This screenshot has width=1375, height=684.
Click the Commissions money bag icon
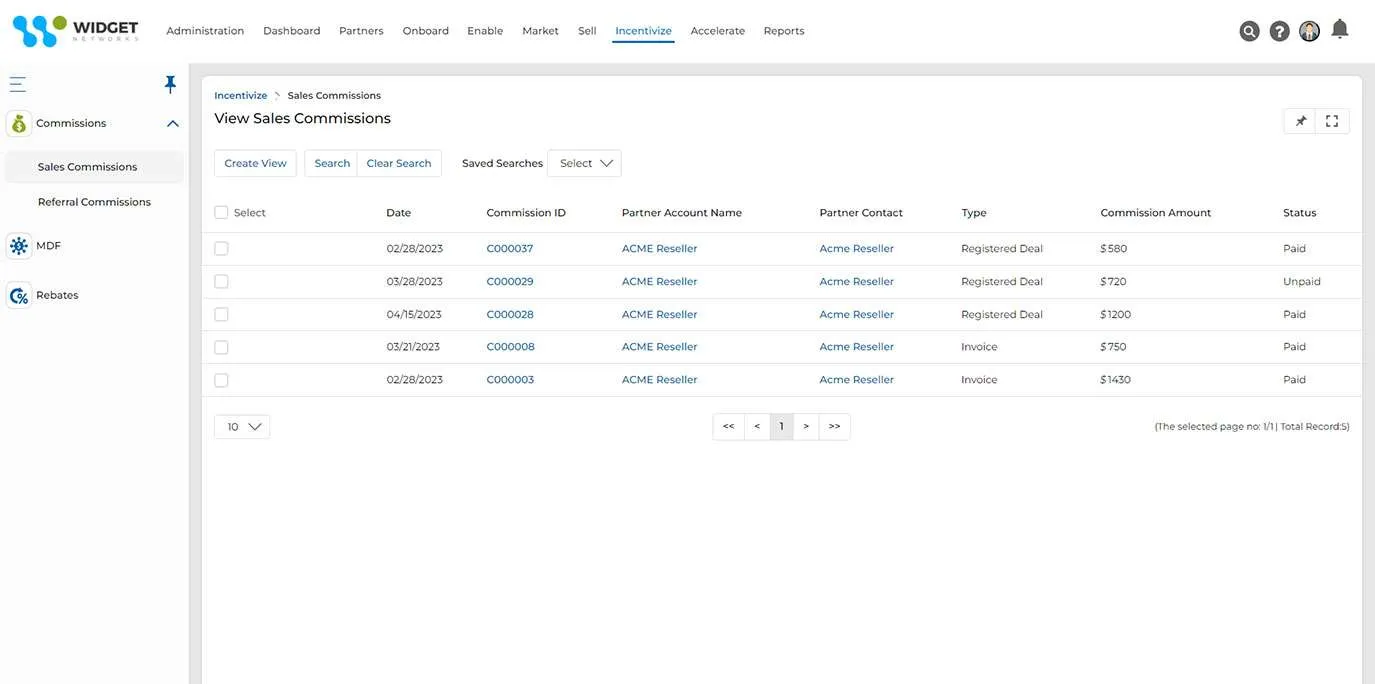19,123
